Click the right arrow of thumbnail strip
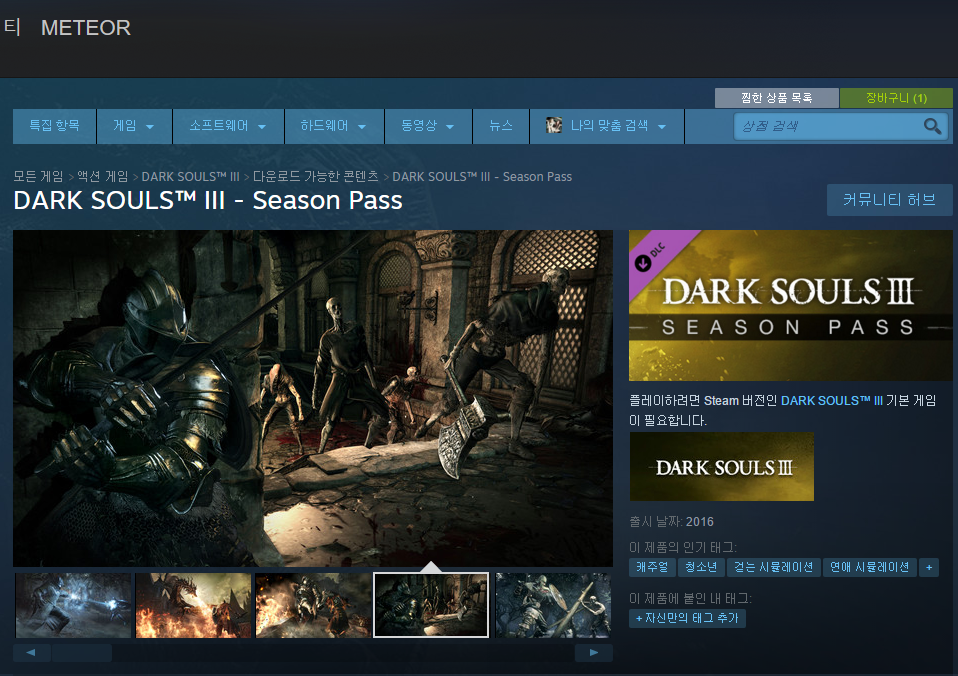The width and height of the screenshot is (958, 676). pyautogui.click(x=593, y=653)
